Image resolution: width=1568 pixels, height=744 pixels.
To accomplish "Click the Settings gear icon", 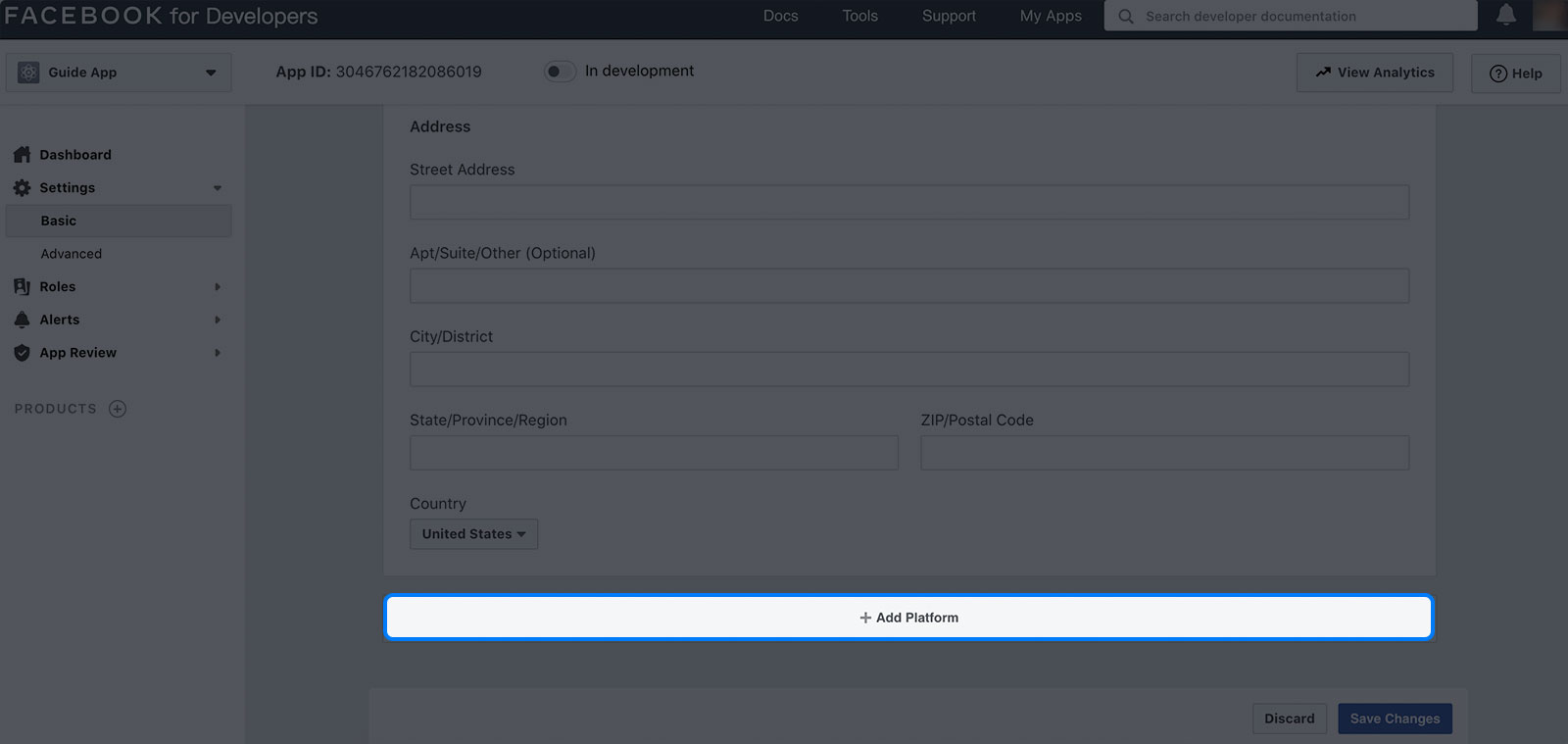I will click(x=22, y=187).
